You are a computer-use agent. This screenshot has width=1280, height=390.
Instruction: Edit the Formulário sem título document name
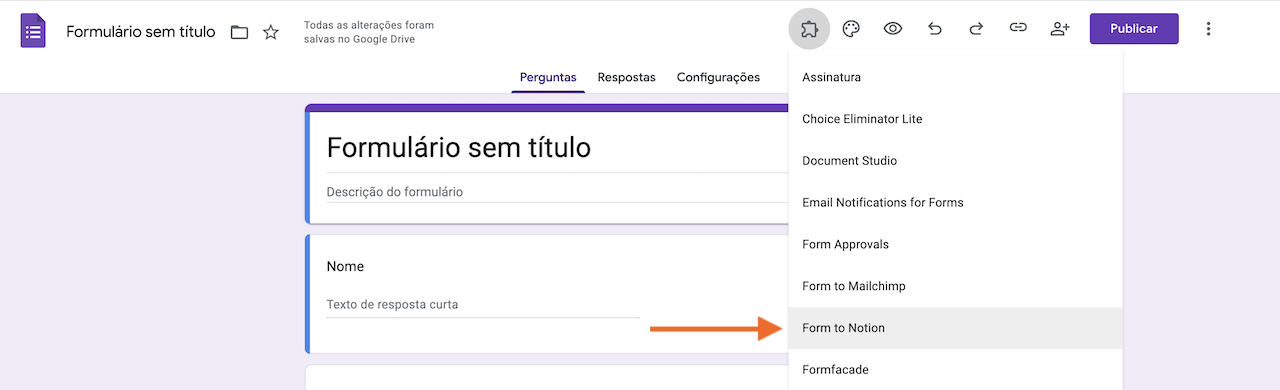click(x=141, y=32)
